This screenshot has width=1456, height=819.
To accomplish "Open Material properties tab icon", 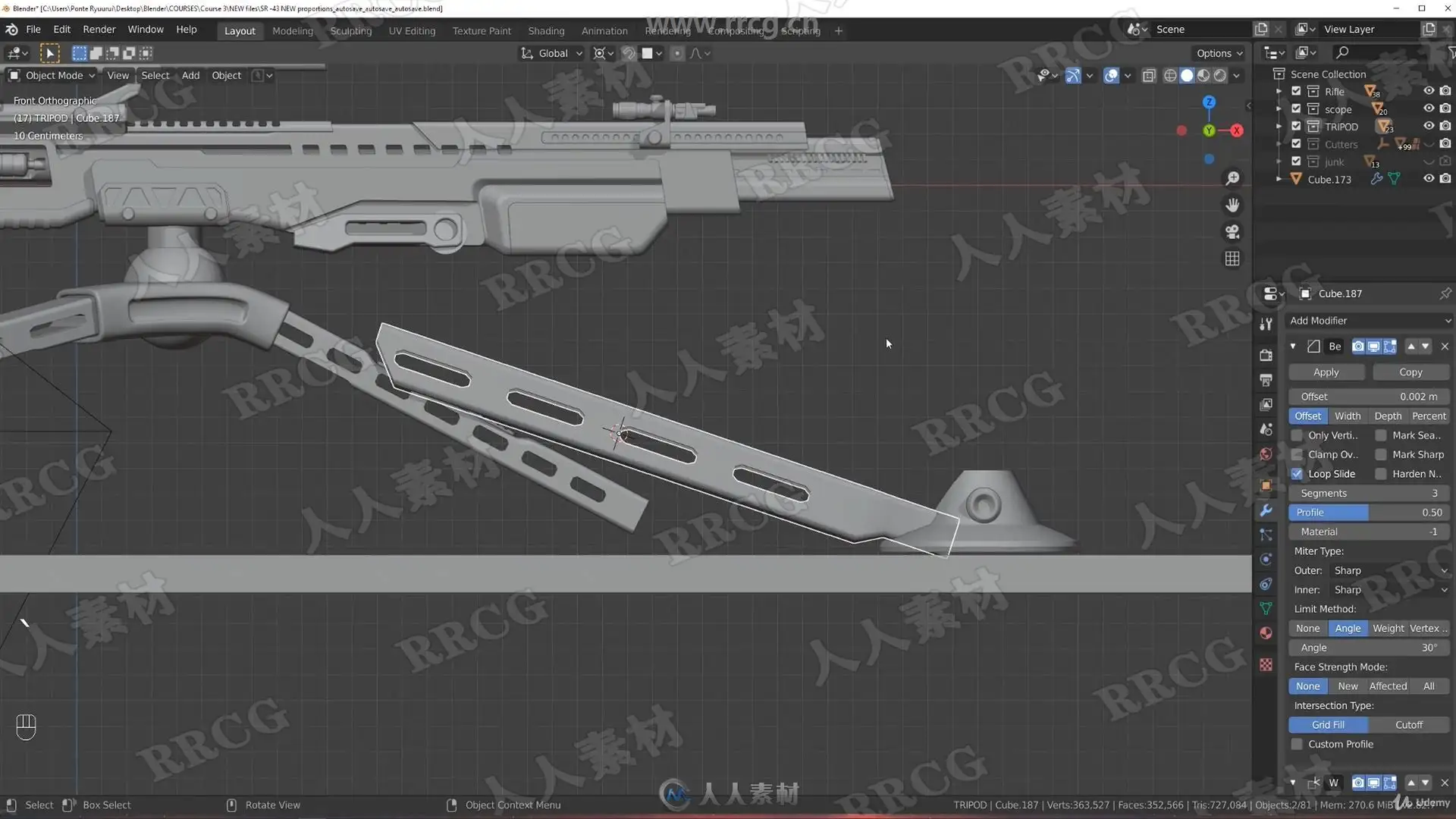I will [x=1266, y=633].
